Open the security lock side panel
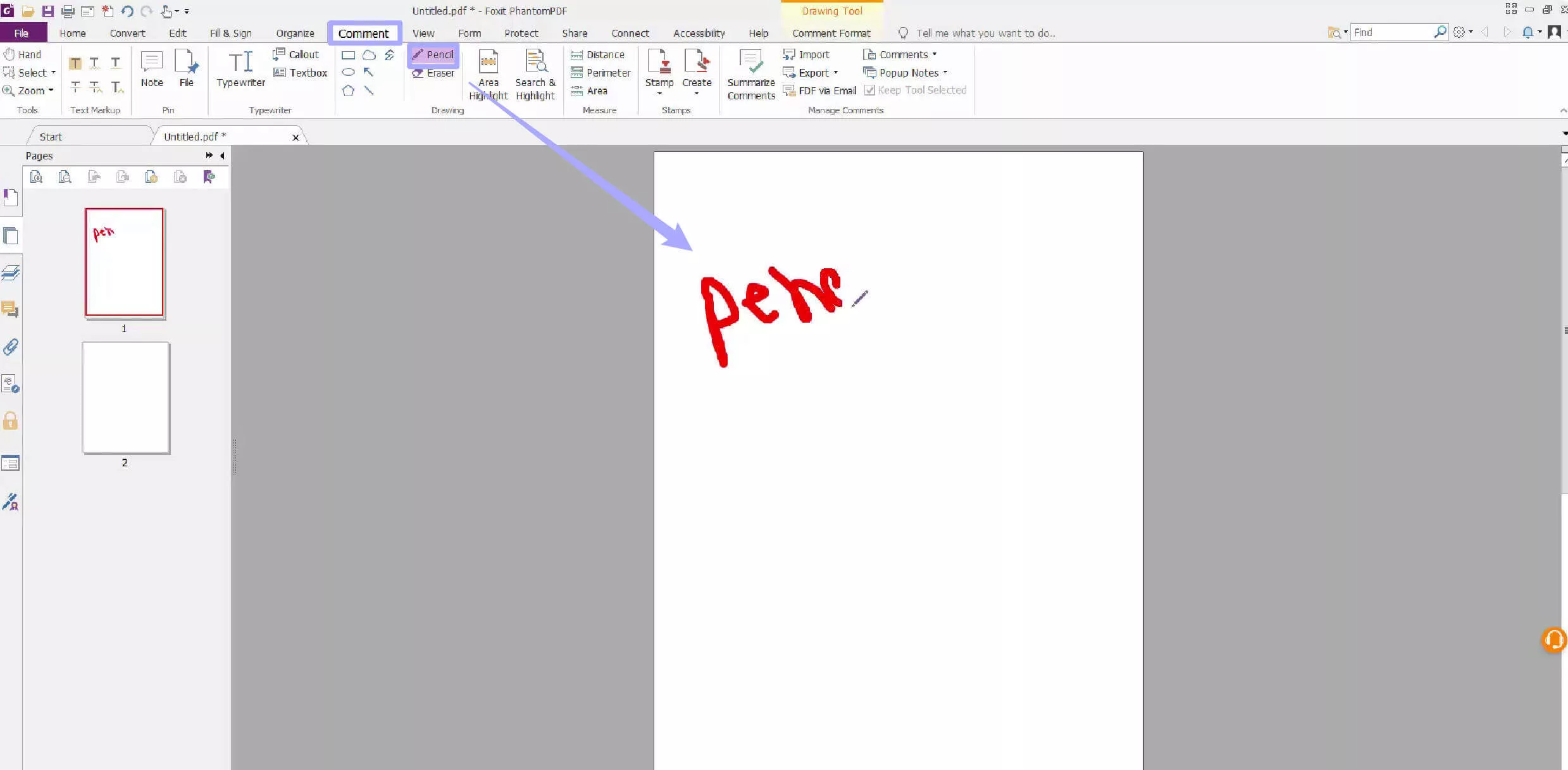Viewport: 1568px width, 770px height. pyautogui.click(x=11, y=421)
